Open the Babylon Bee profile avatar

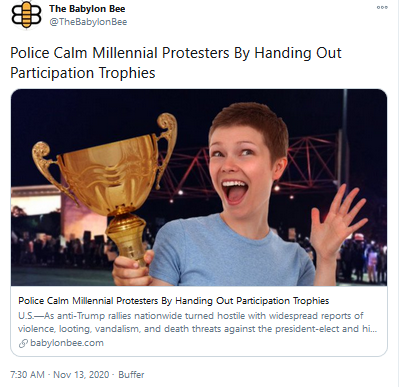tap(27, 15)
